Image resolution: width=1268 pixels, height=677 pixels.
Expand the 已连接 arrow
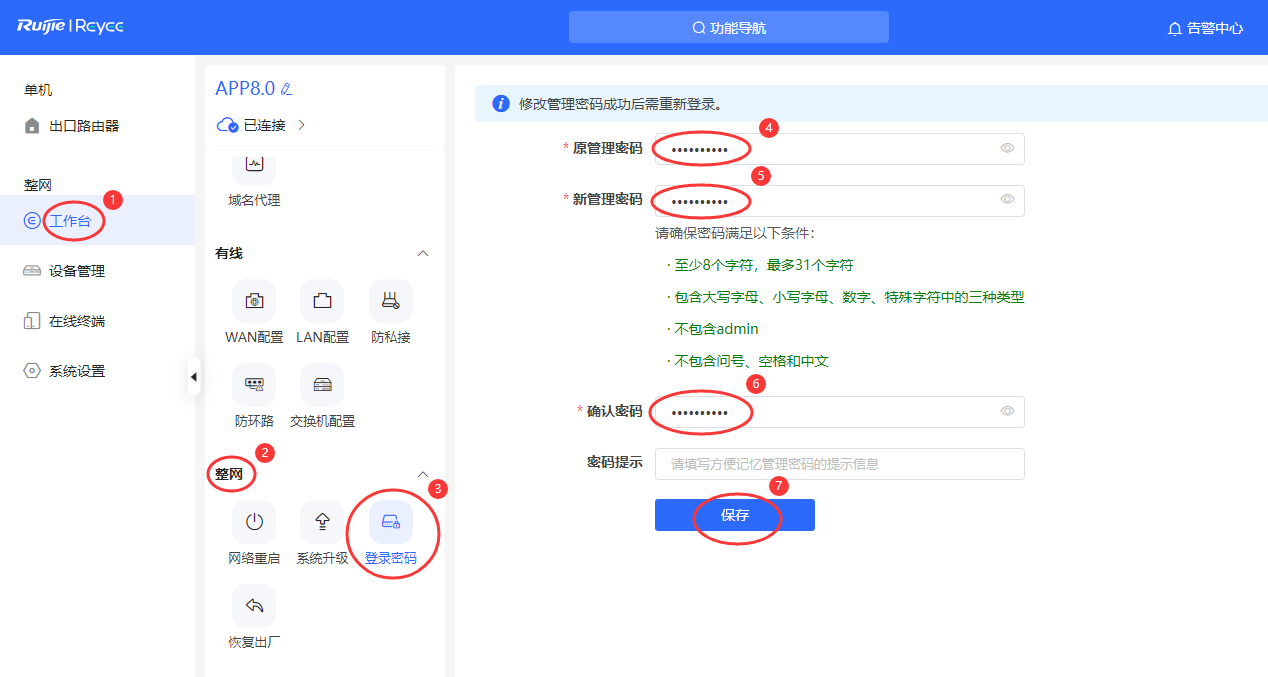tap(301, 125)
